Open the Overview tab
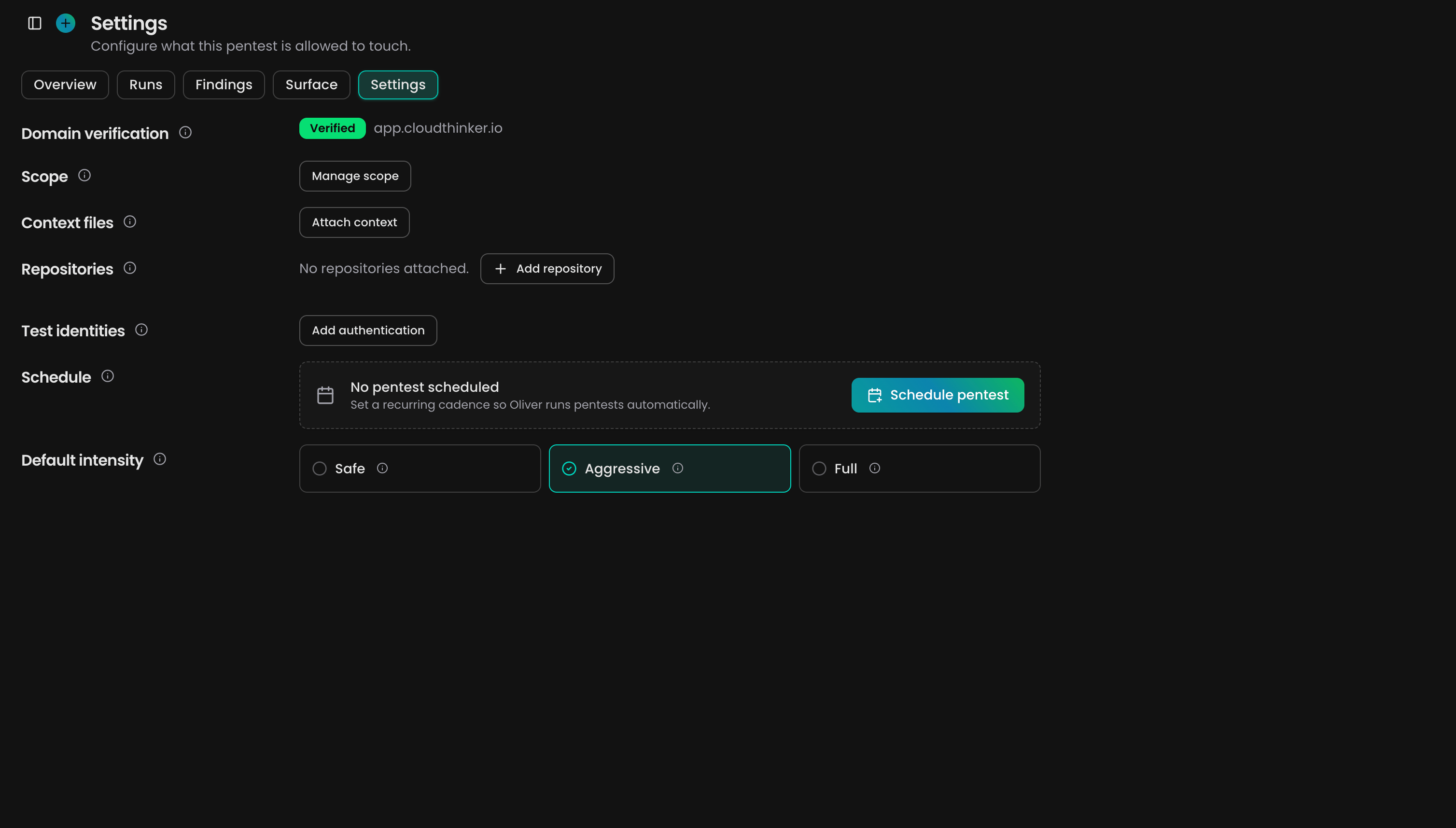 point(65,85)
